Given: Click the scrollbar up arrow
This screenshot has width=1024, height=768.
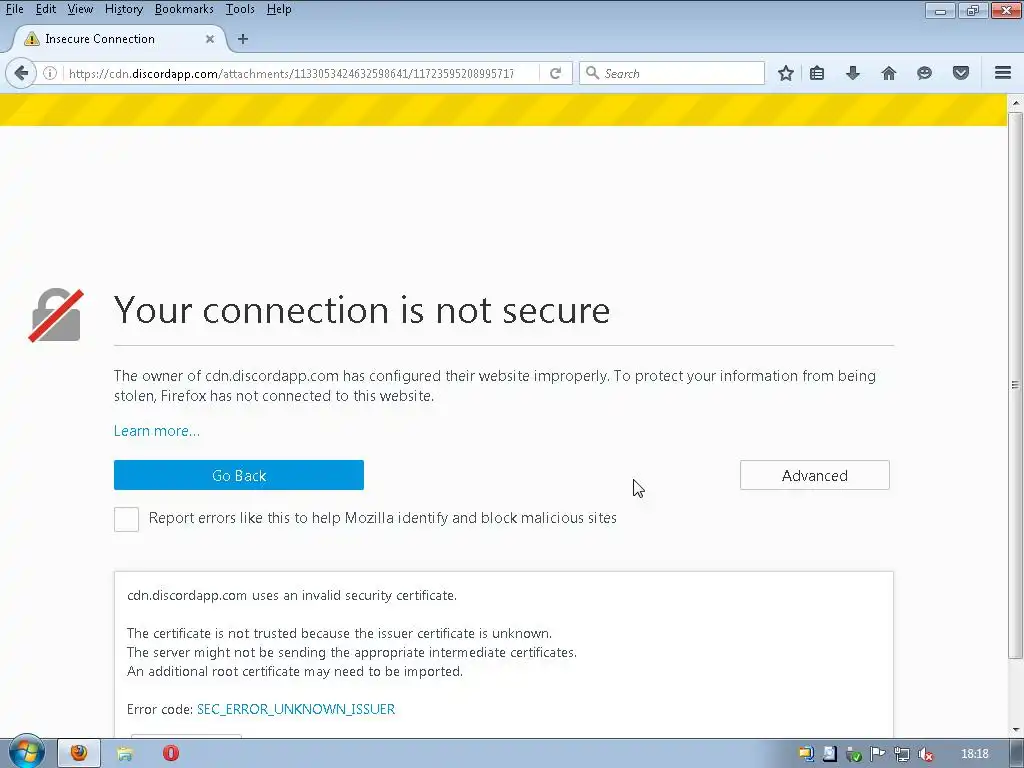Looking at the screenshot, I should (1016, 103).
